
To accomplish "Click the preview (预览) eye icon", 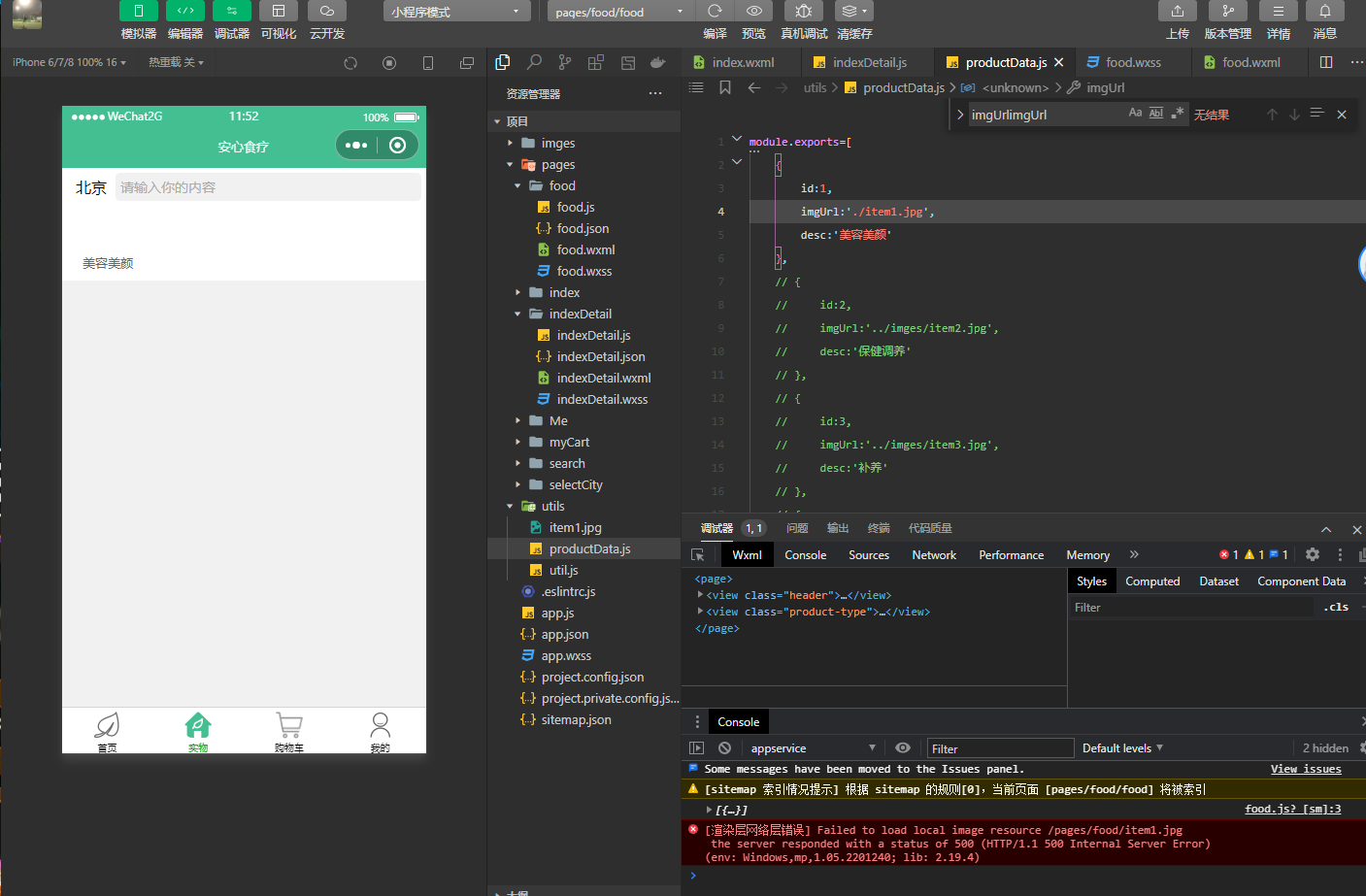I will click(x=754, y=11).
